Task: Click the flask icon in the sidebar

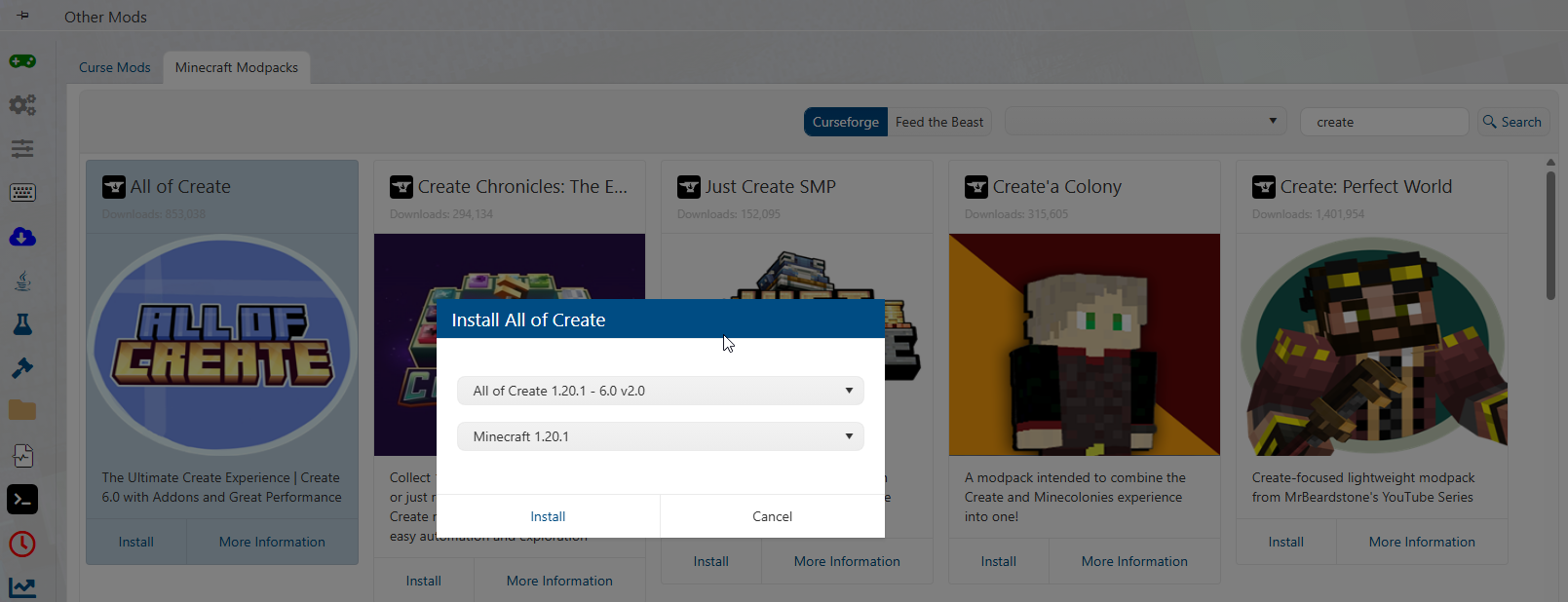Action: point(22,324)
